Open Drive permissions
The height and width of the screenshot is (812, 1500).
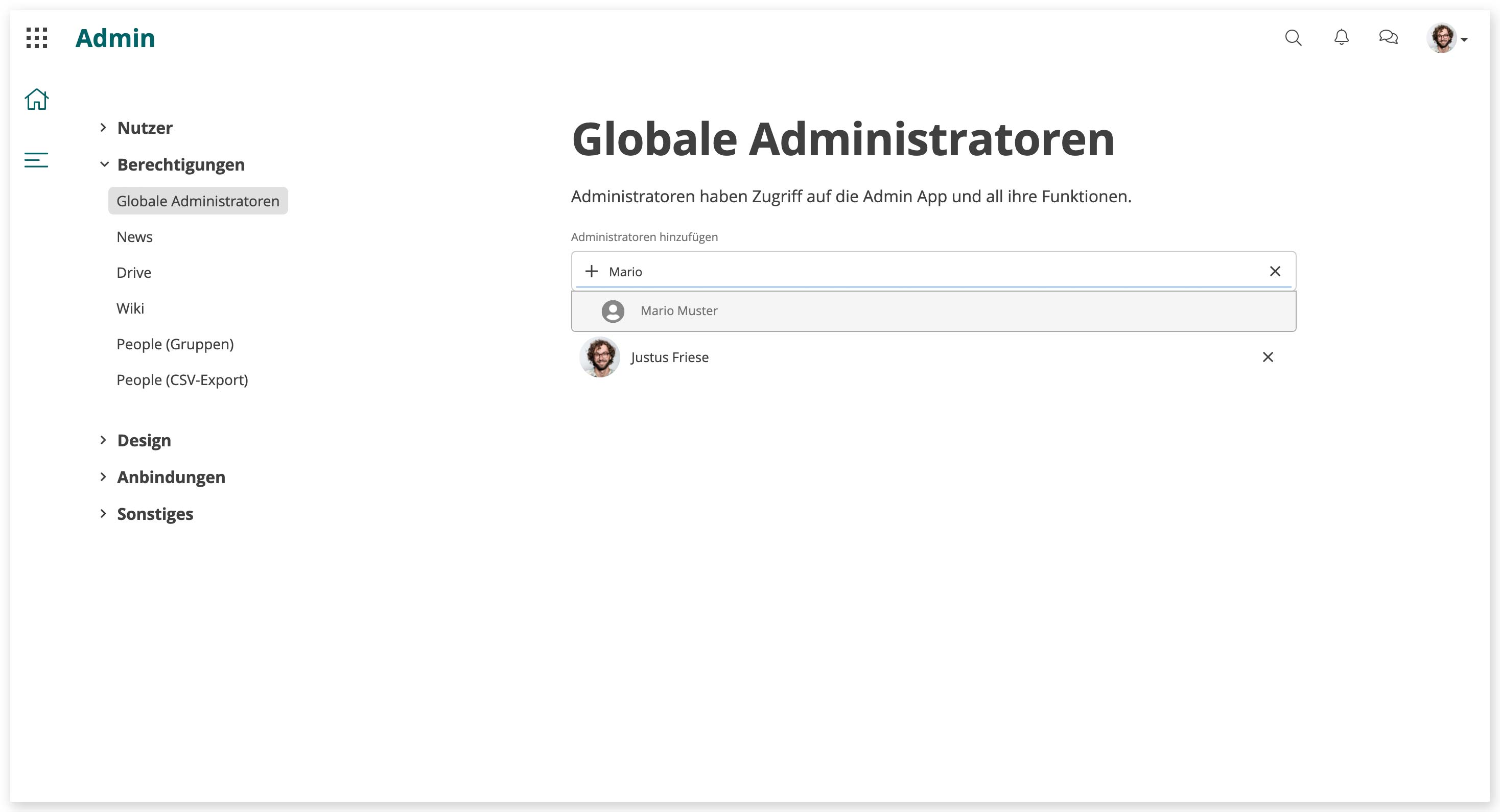(134, 272)
